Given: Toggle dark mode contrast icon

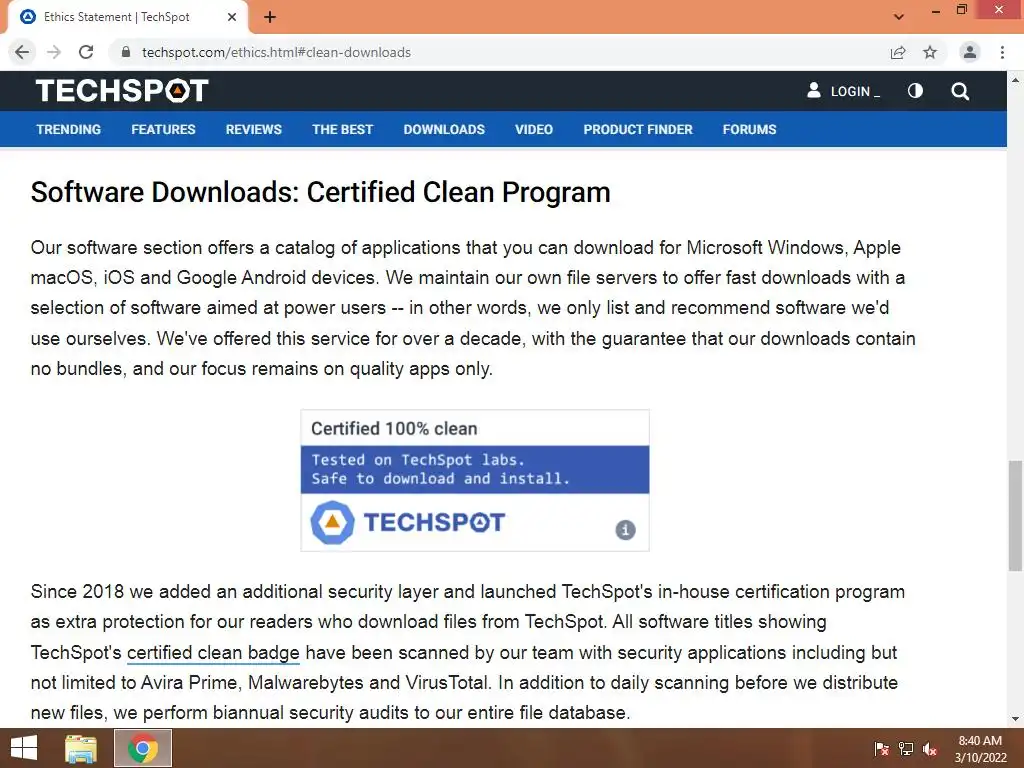Looking at the screenshot, I should click(x=916, y=91).
